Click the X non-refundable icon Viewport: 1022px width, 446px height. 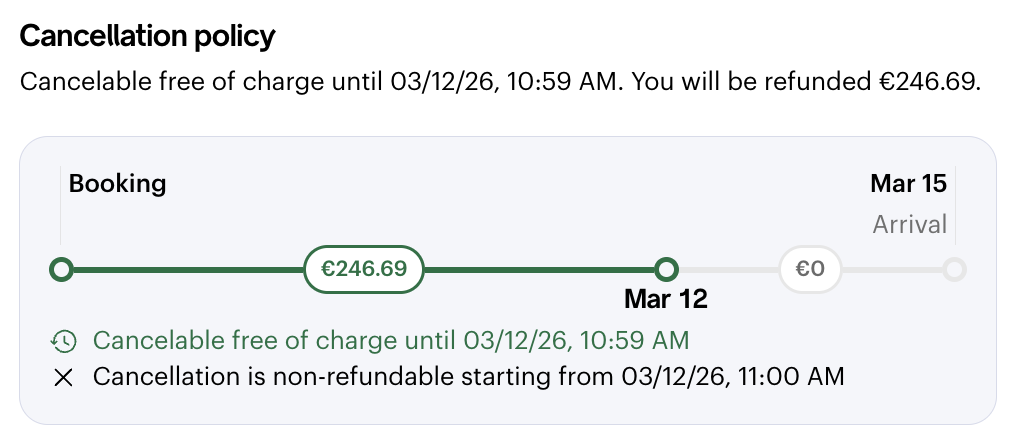tap(64, 378)
